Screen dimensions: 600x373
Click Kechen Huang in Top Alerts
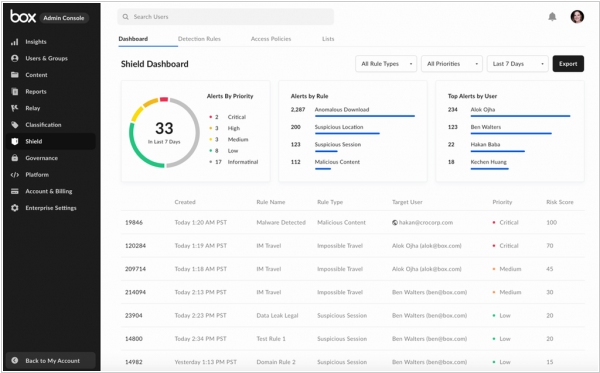[x=488, y=162]
